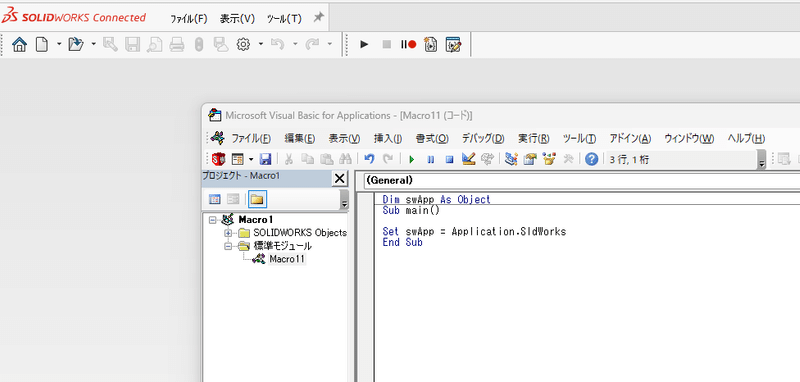Open VBA 編集(E) menu
800x382 pixels.
[x=299, y=138]
